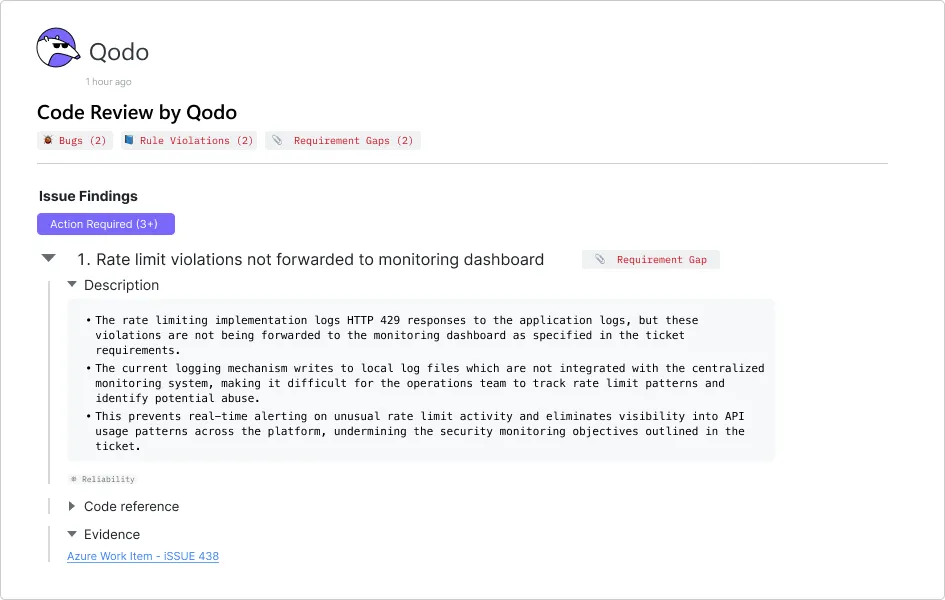This screenshot has width=945, height=600.
Task: Collapse the Evidence section
Action: 72,534
